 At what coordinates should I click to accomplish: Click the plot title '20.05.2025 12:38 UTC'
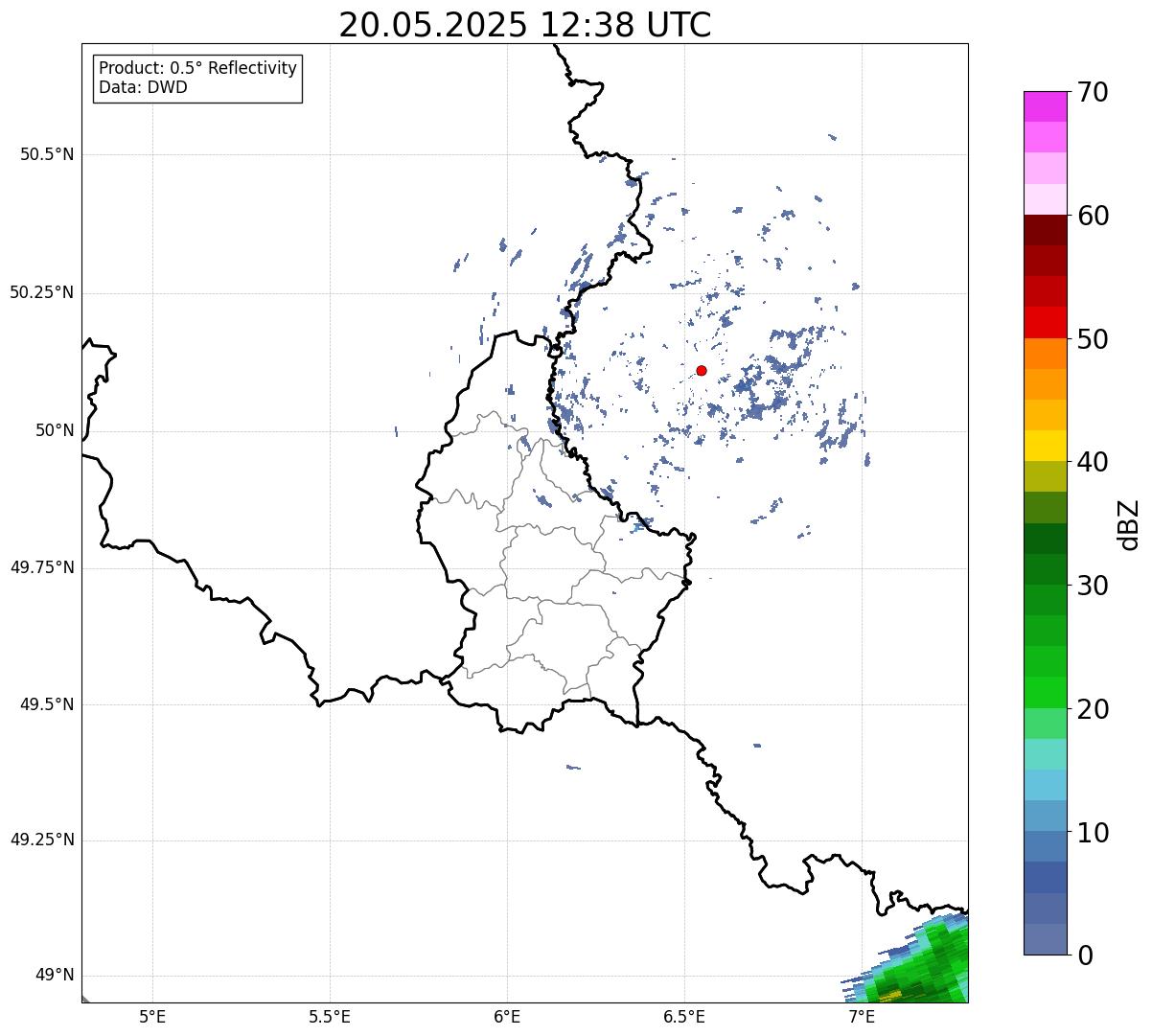tap(525, 25)
